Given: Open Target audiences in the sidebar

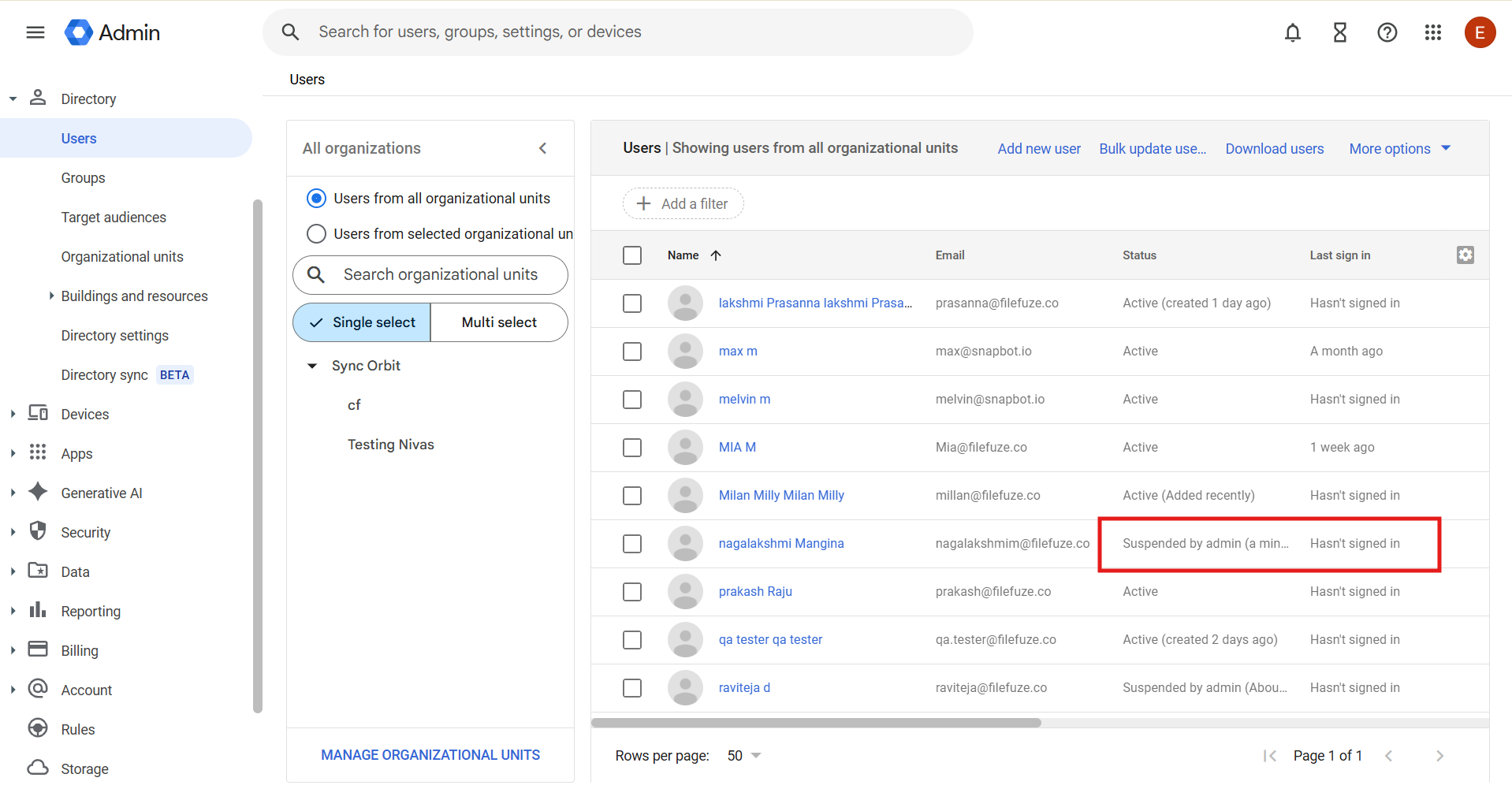Looking at the screenshot, I should coord(114,218).
